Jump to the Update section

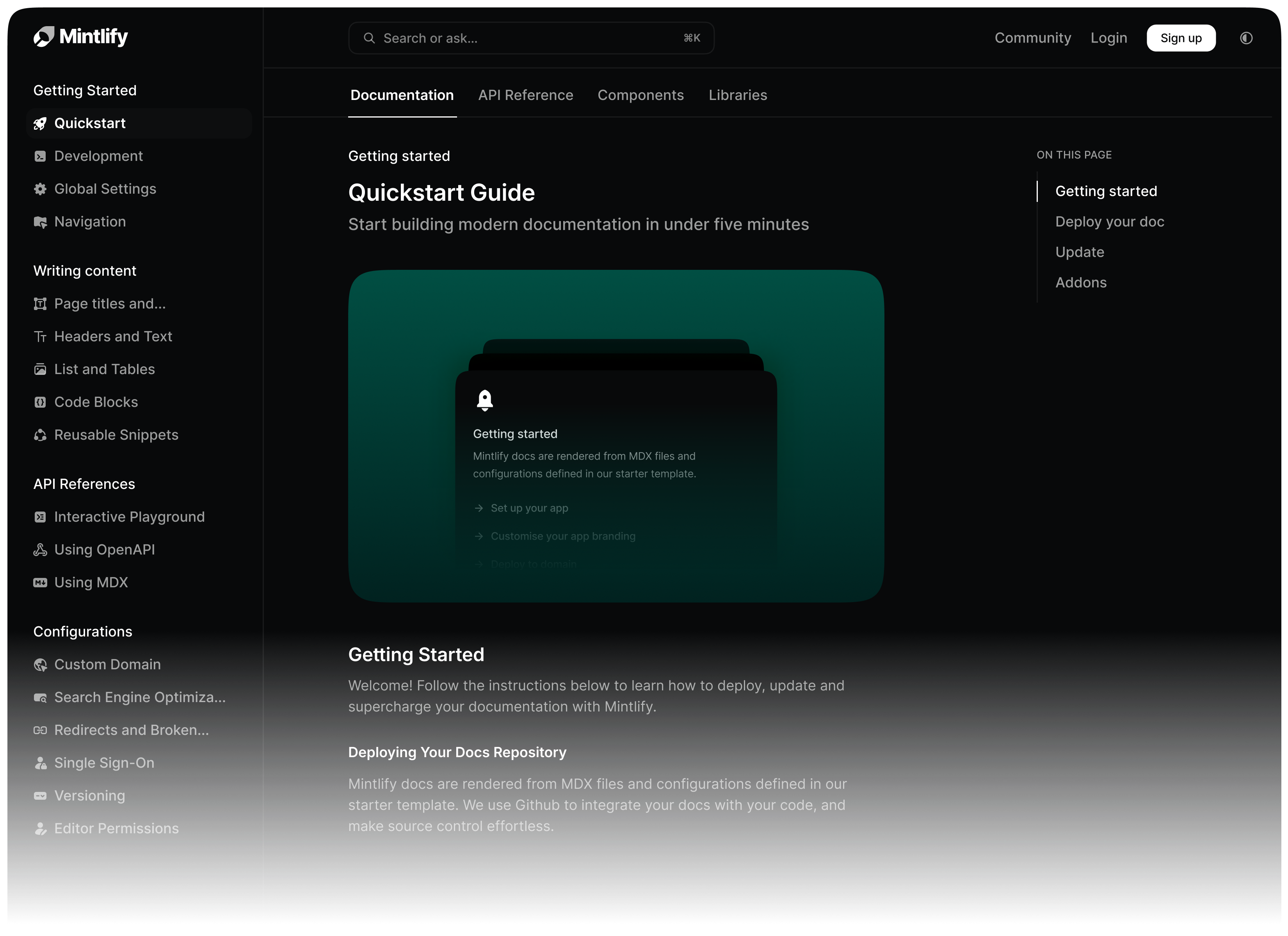point(1080,252)
